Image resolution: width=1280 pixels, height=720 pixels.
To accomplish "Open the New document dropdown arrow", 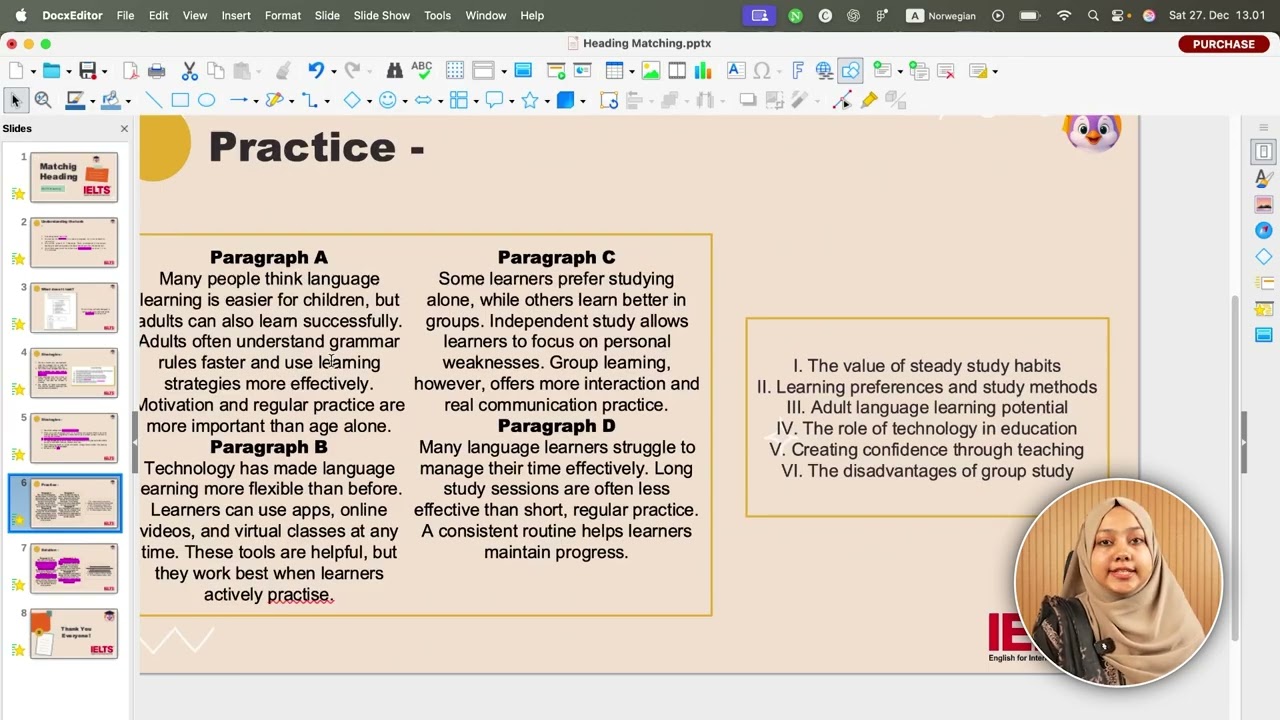I will (33, 72).
